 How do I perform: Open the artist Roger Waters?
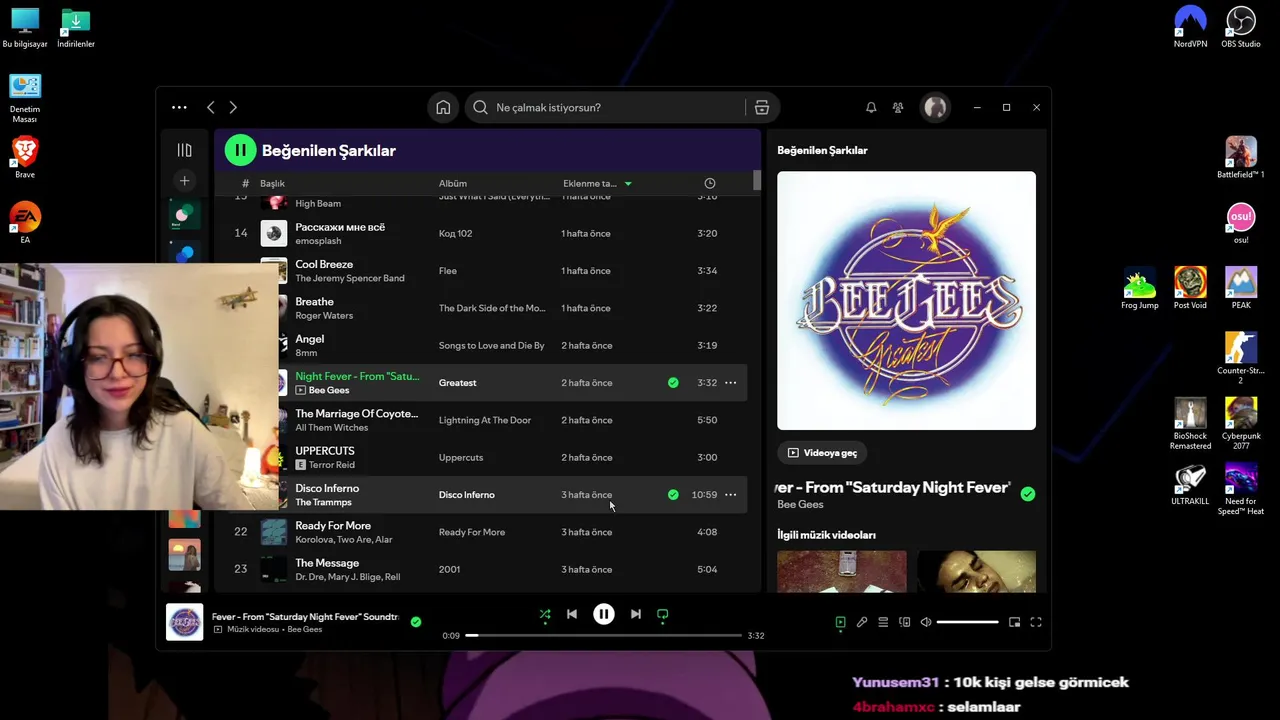pyautogui.click(x=324, y=316)
